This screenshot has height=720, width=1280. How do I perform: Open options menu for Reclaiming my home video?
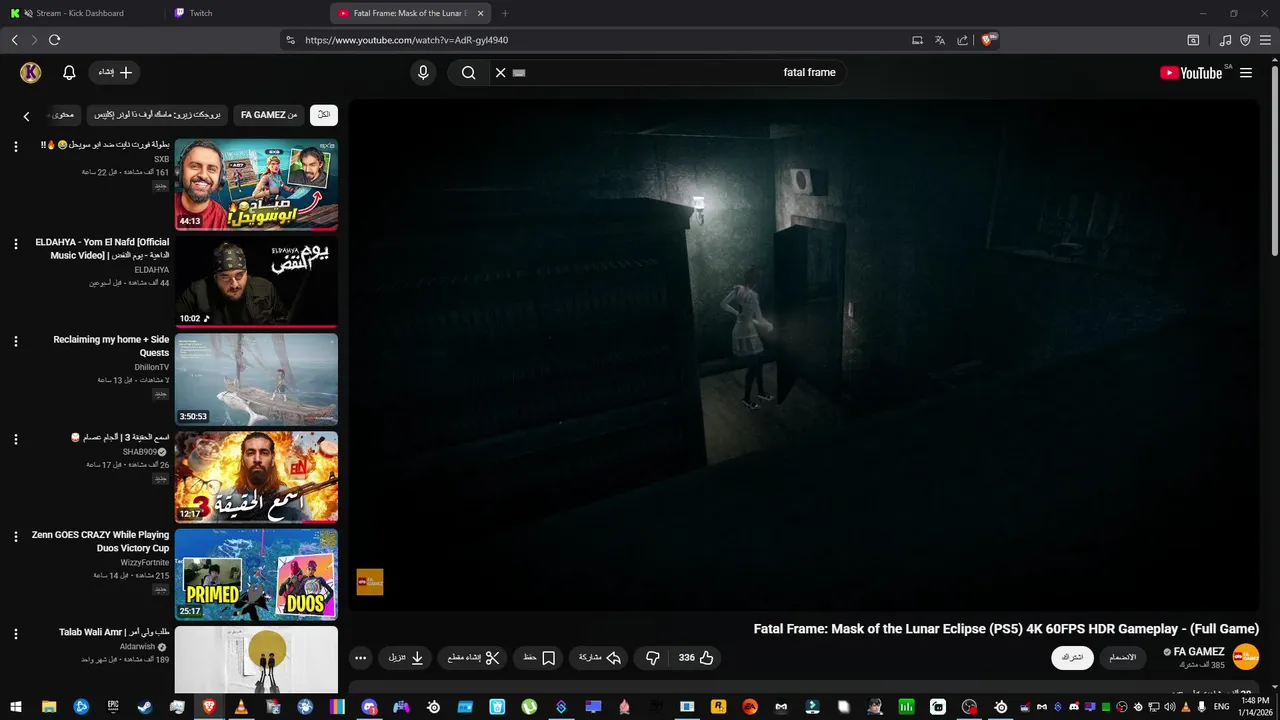(x=15, y=342)
